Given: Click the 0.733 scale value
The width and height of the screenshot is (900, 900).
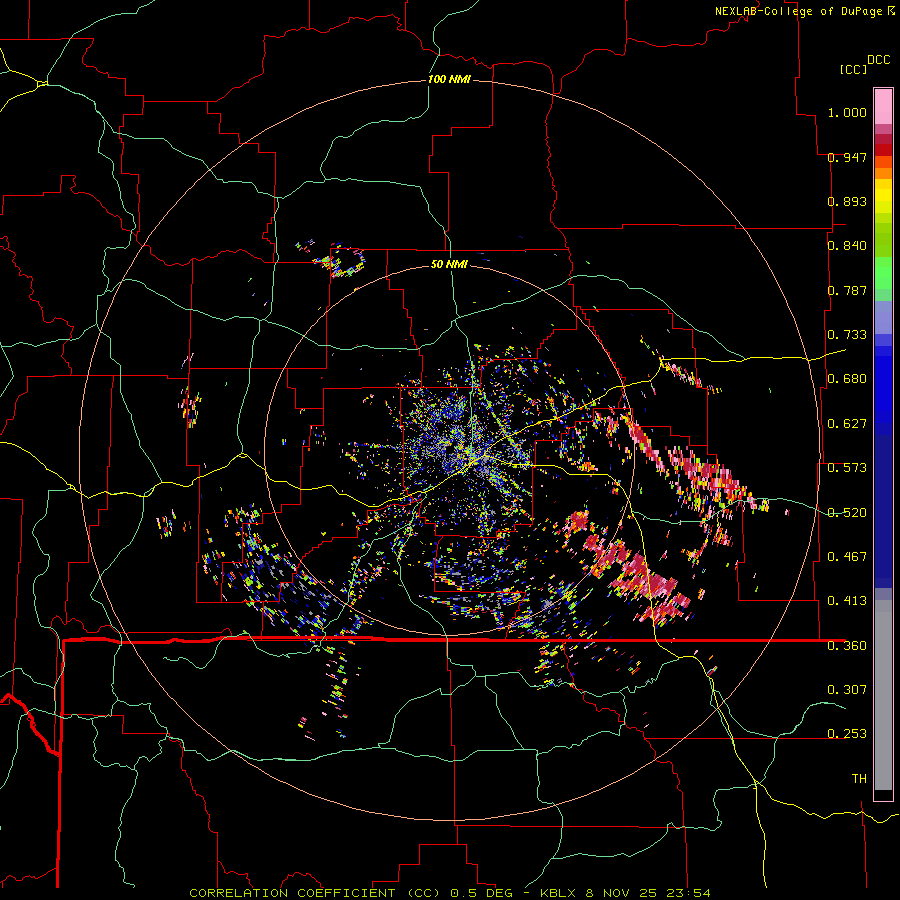Looking at the screenshot, I should pos(847,335).
